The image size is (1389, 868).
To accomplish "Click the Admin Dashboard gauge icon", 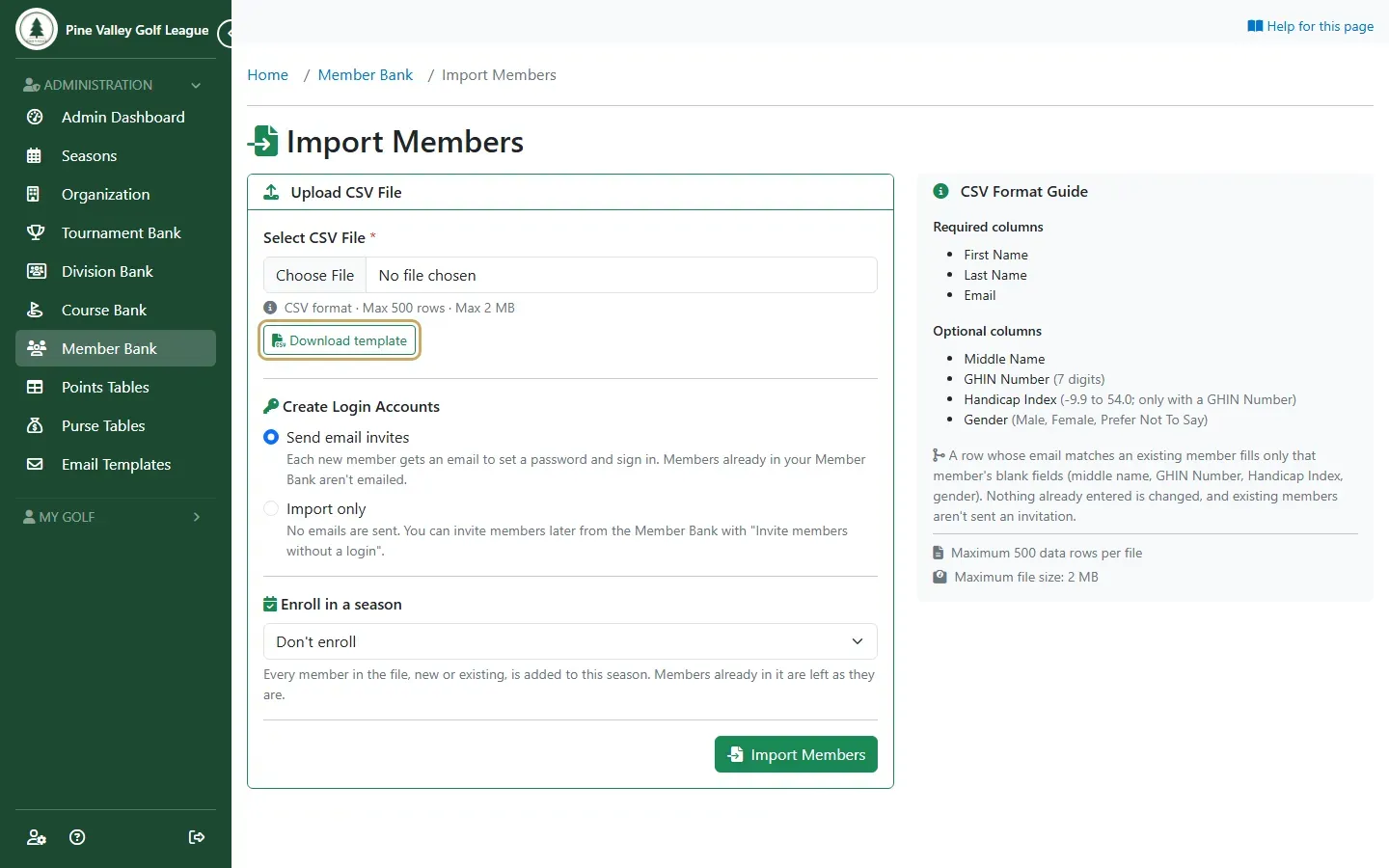I will click(35, 117).
